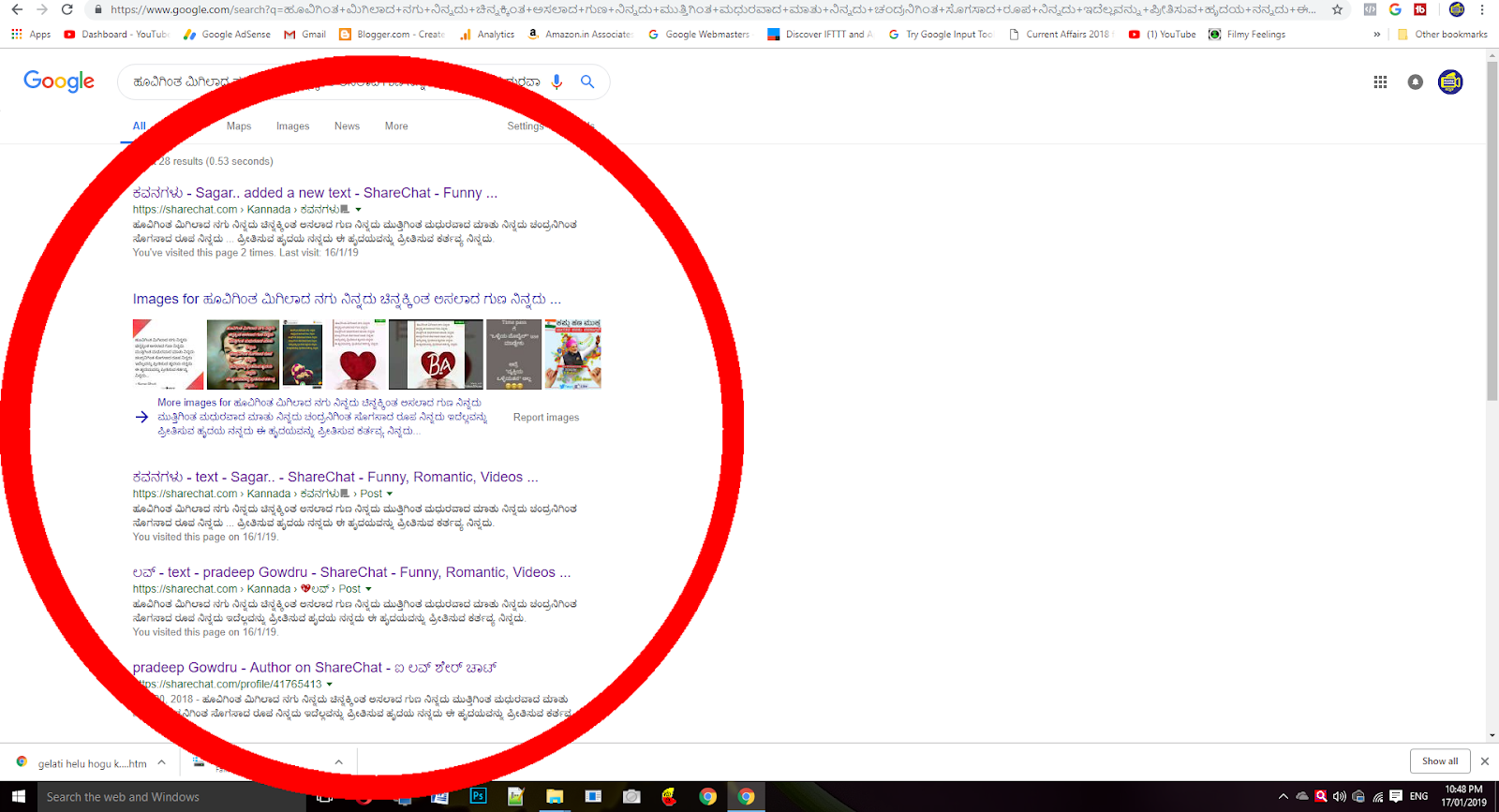
Task: Open the (1) YouTube bookmark
Action: point(1163,34)
